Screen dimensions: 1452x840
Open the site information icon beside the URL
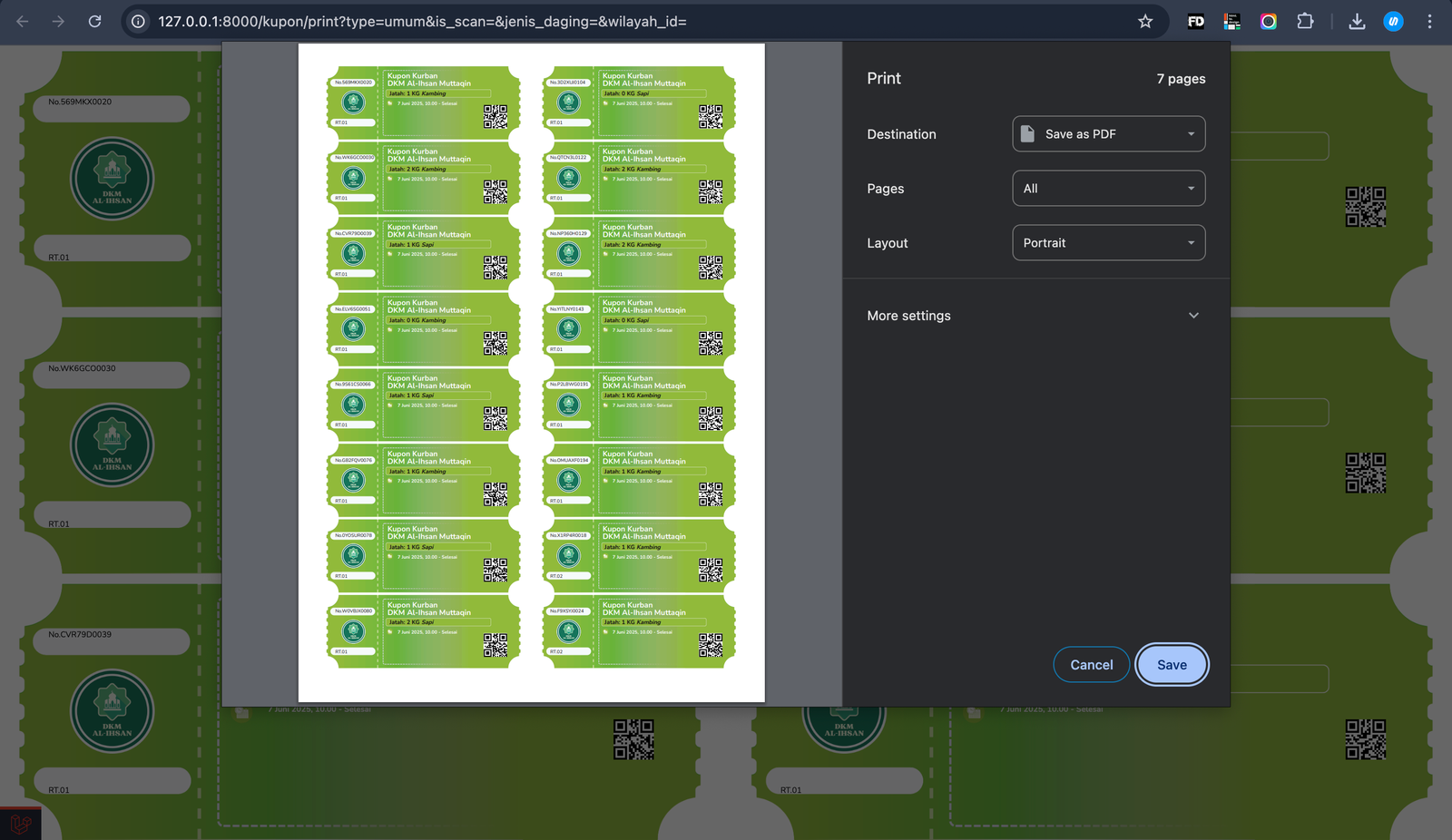click(x=138, y=21)
